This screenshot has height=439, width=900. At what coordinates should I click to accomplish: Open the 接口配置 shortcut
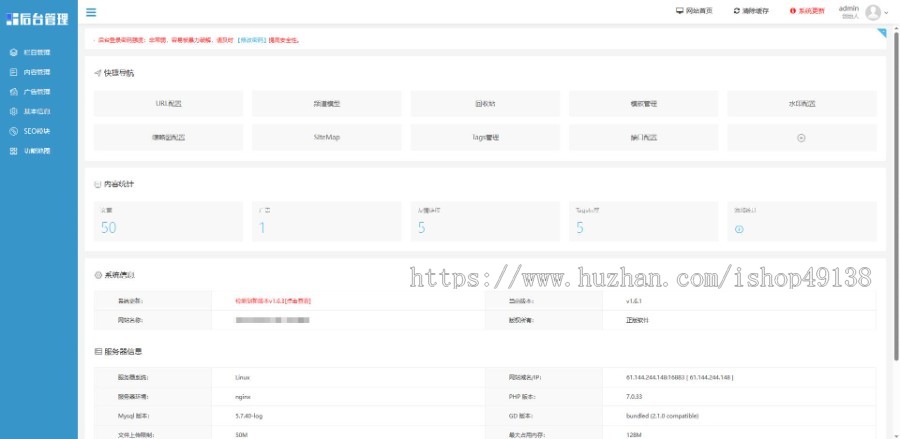[643, 138]
